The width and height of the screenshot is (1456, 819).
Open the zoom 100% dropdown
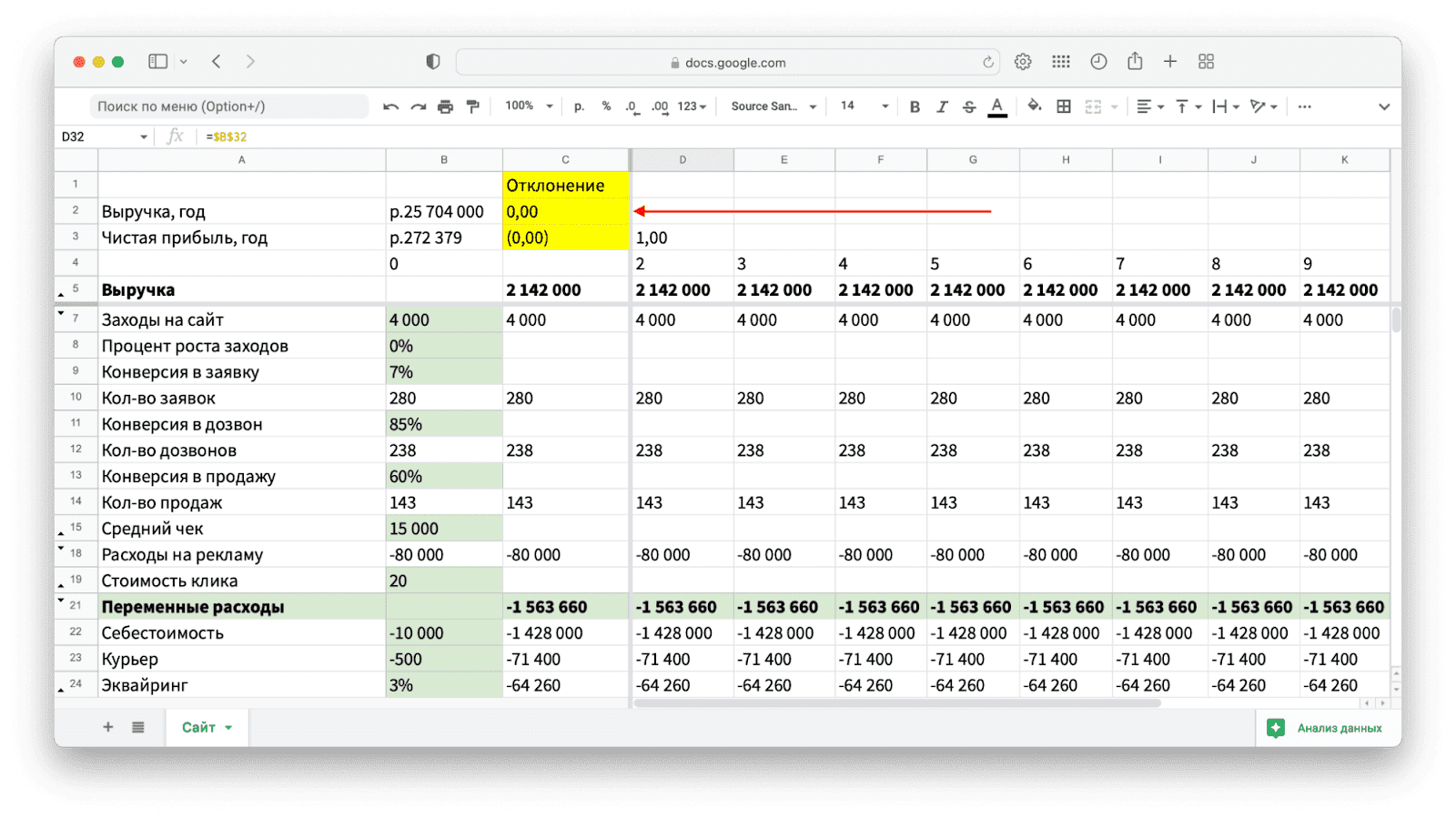(x=529, y=106)
